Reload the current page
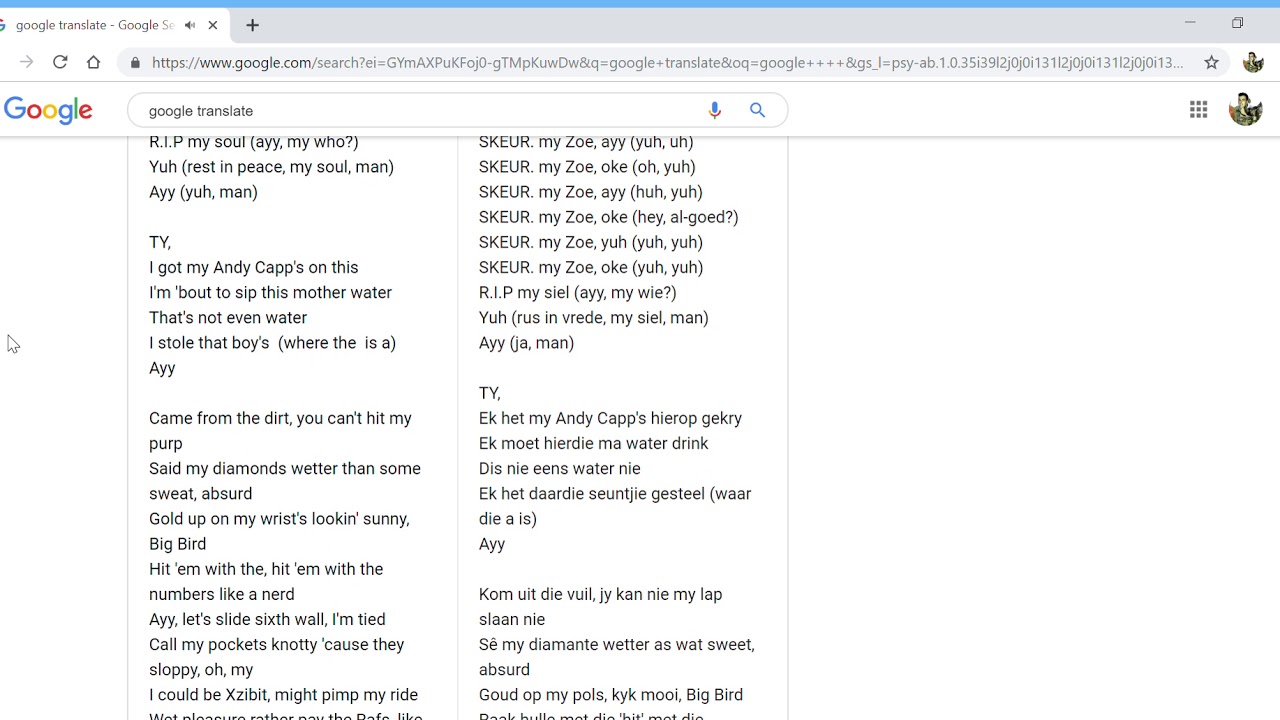1280x720 pixels. click(x=60, y=62)
